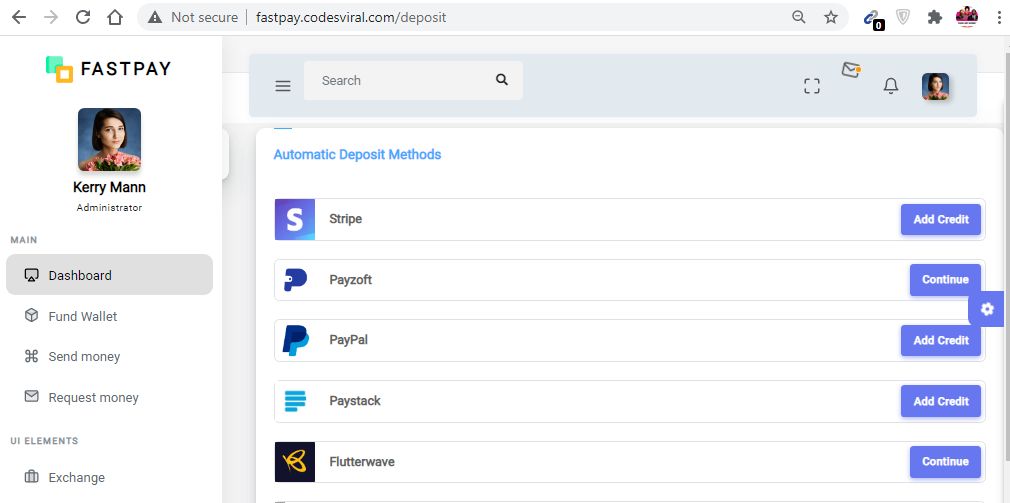The image size is (1010, 503).
Task: Click the Flutterwave logo
Action: tap(294, 462)
